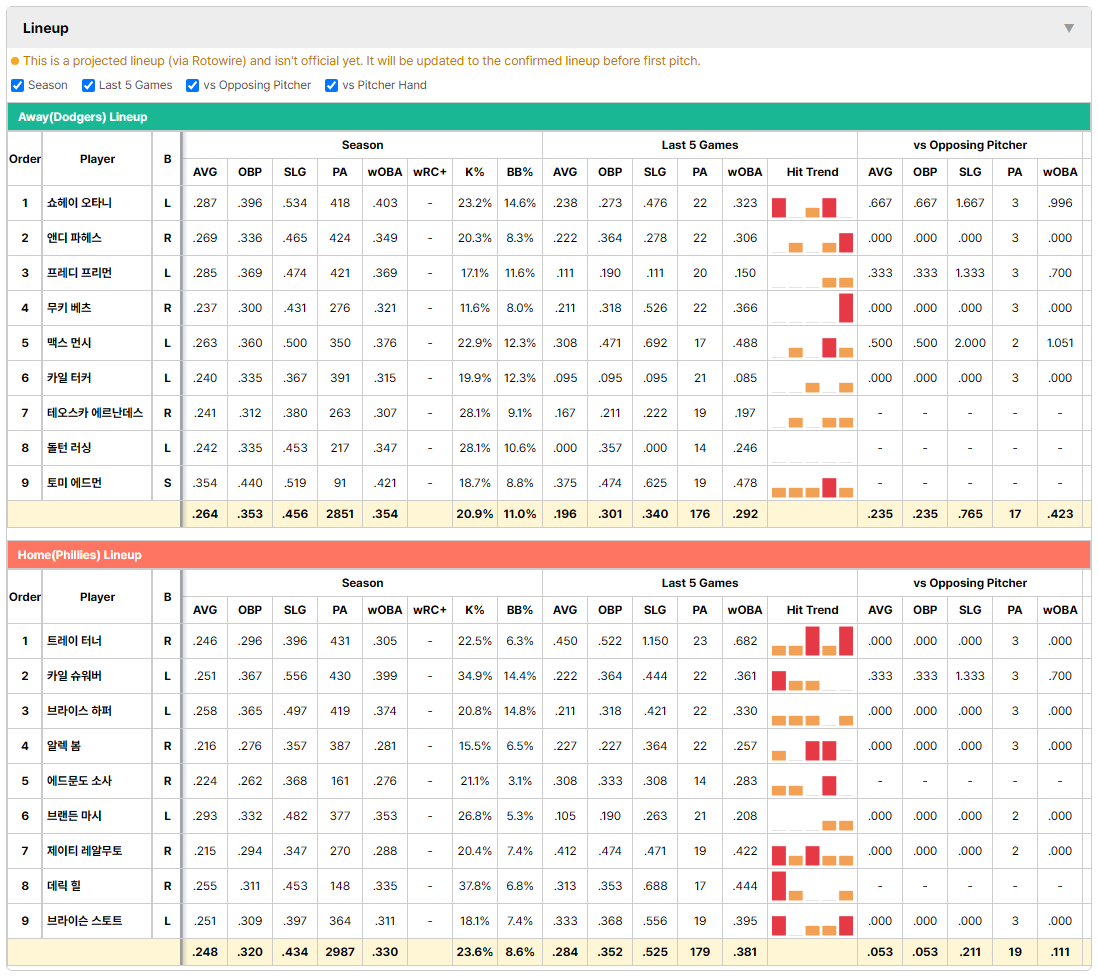Toggle the vs Pitcher Hand checkbox
Image resolution: width=1098 pixels, height=977 pixels.
[331, 85]
